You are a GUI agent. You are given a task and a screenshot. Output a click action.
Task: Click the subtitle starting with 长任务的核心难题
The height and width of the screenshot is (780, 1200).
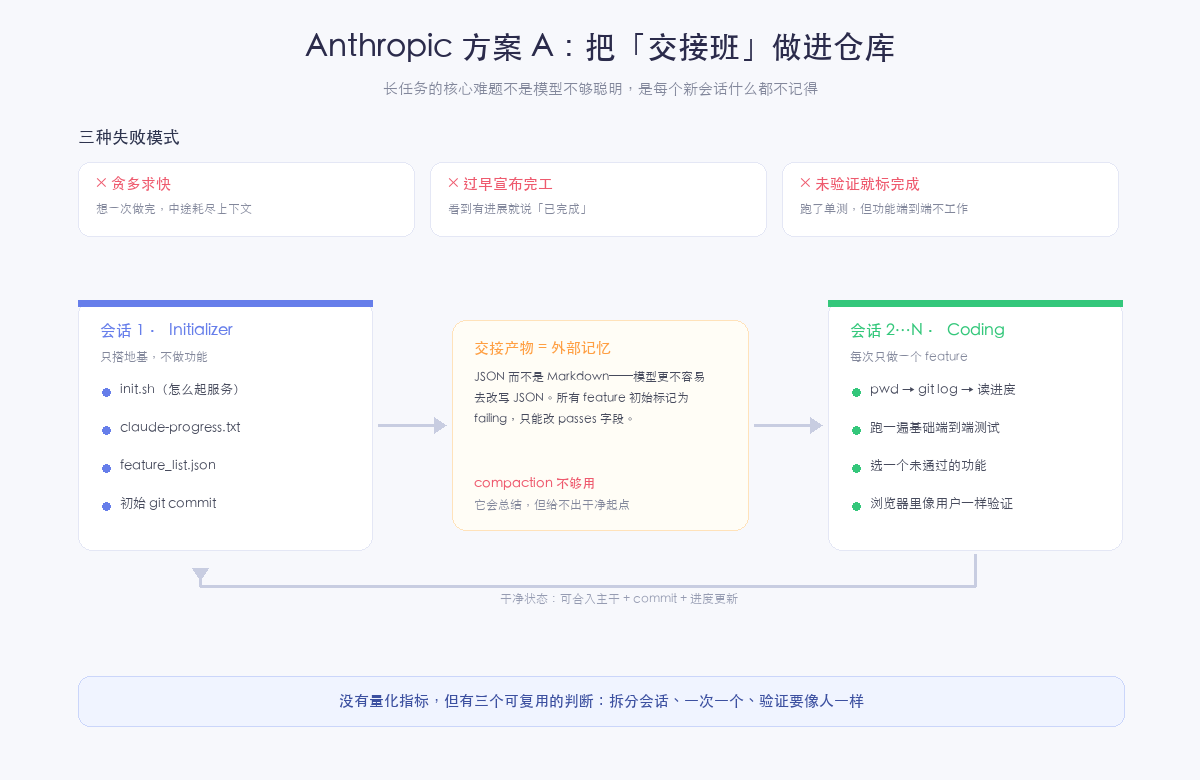(600, 89)
